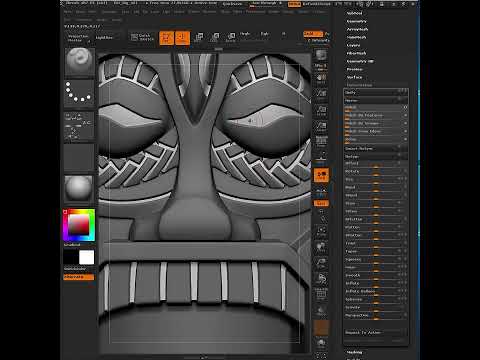This screenshot has height=360, width=480.
Task: Open the LightBox browser
Action: (x=104, y=38)
